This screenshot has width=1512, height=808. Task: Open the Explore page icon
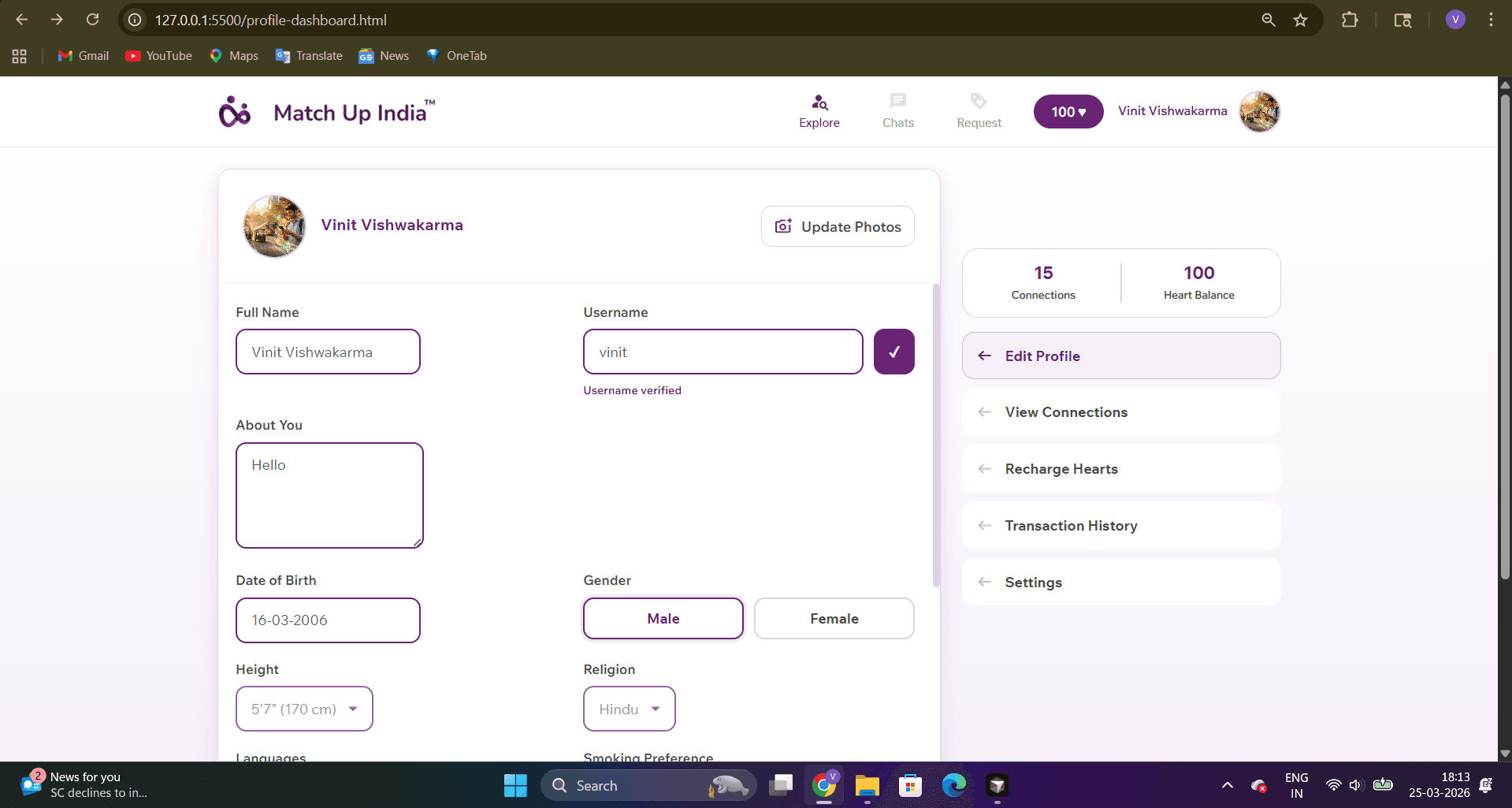coord(819,102)
